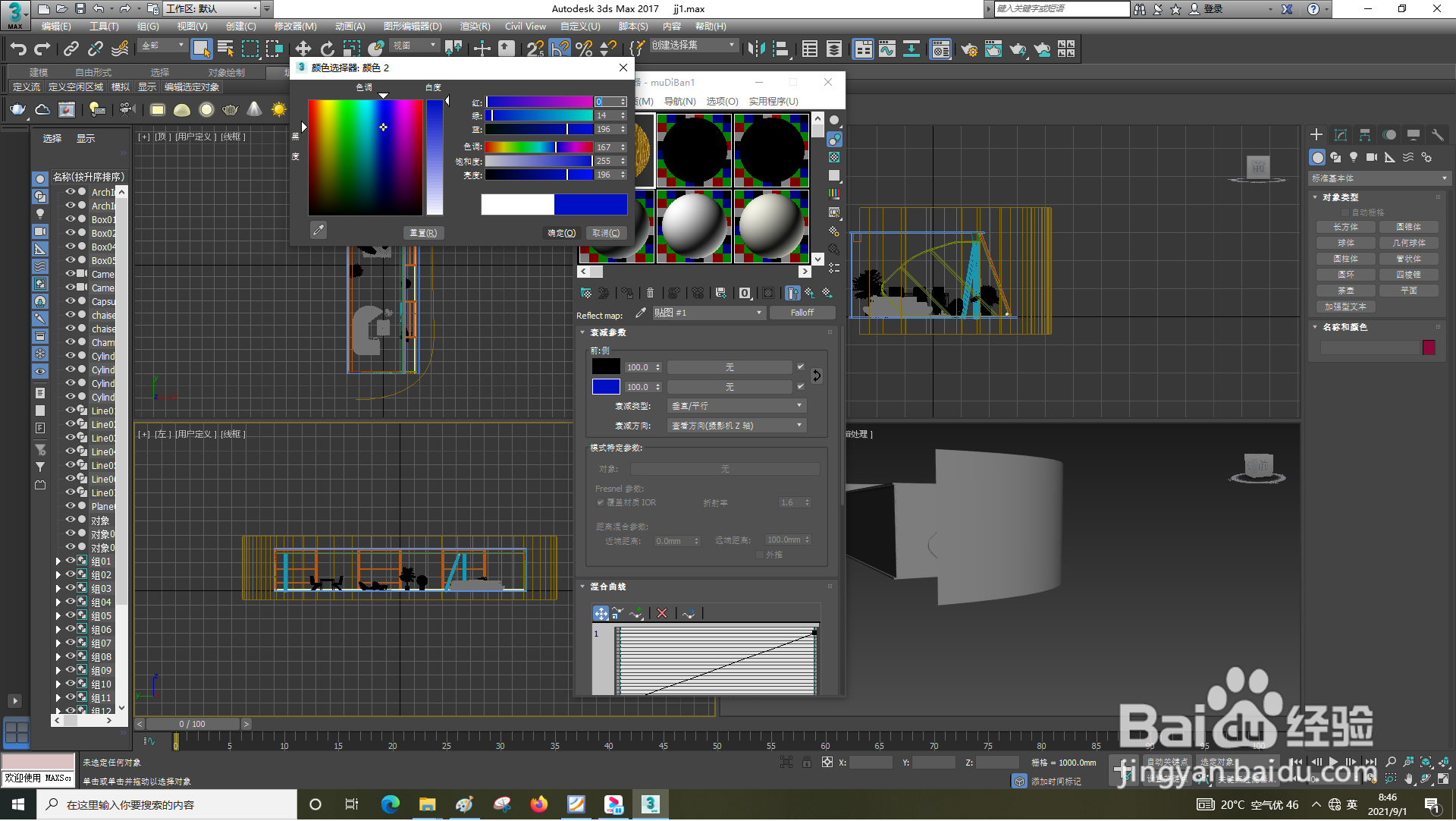Toggle visibility eye of 组09
1456x821 pixels.
click(71, 670)
